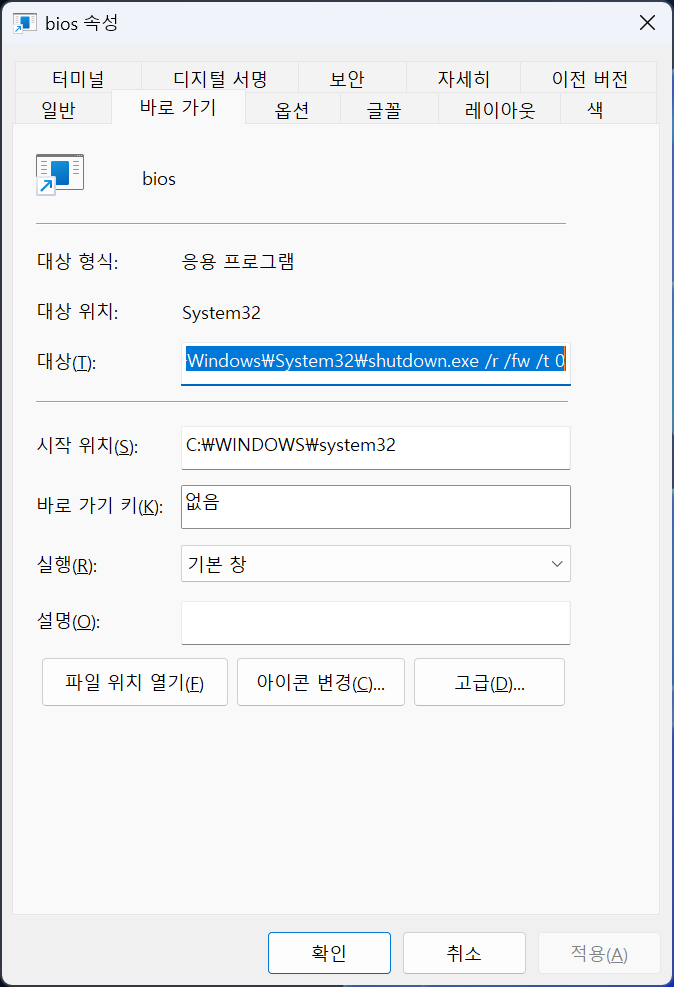Click the bios name text
674x987 pixels.
pos(159,179)
